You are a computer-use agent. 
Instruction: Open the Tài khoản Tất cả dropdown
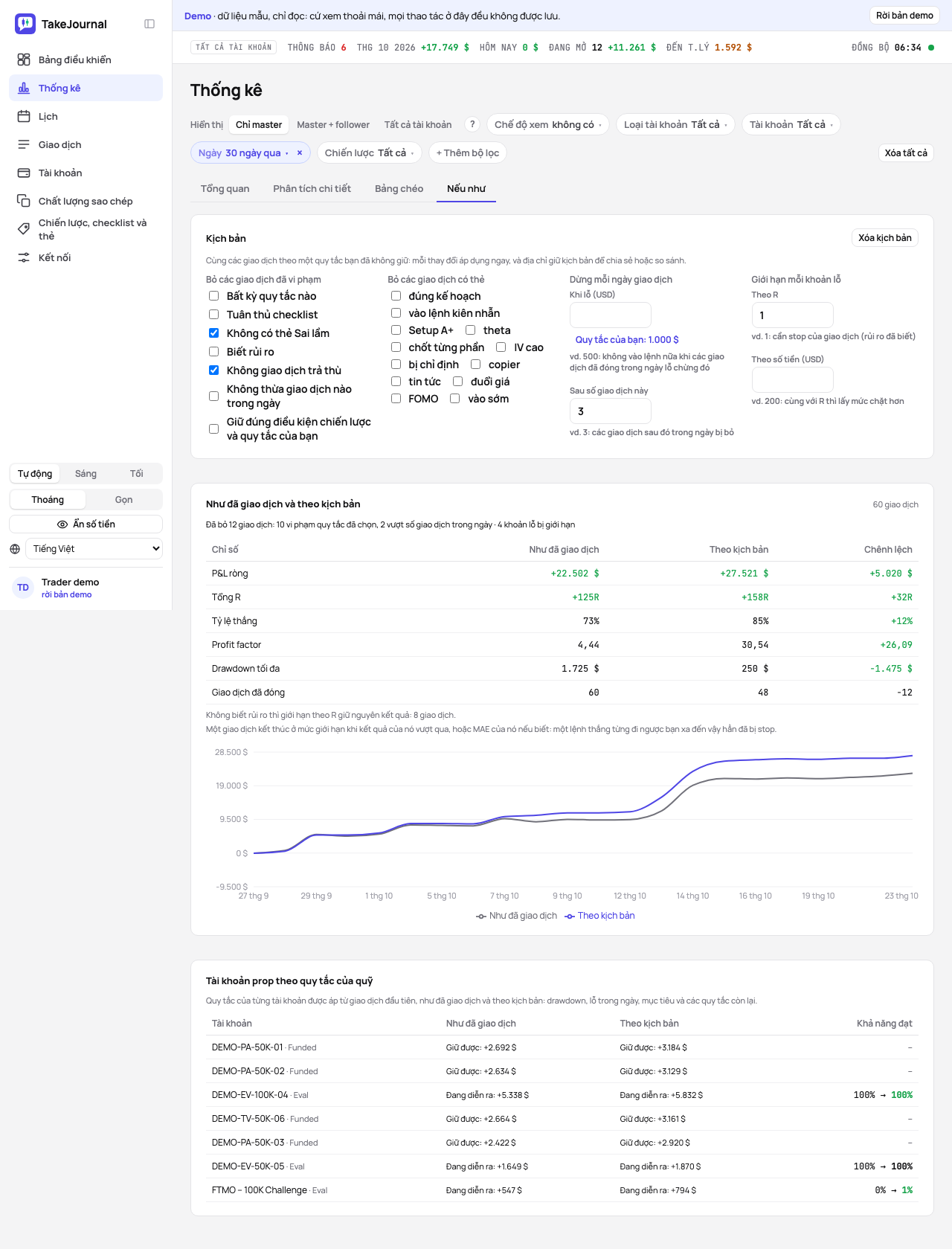791,124
